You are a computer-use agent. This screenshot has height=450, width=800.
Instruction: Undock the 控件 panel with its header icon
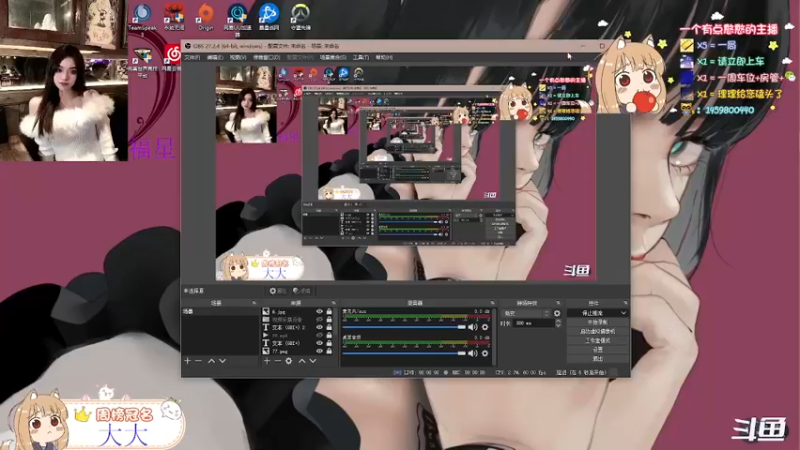coord(625,303)
